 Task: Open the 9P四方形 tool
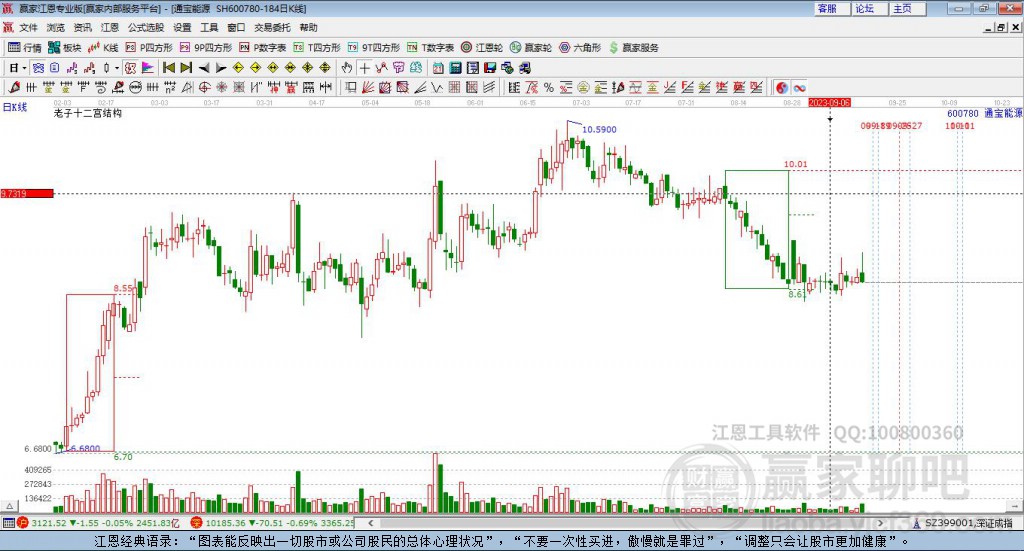[x=206, y=48]
